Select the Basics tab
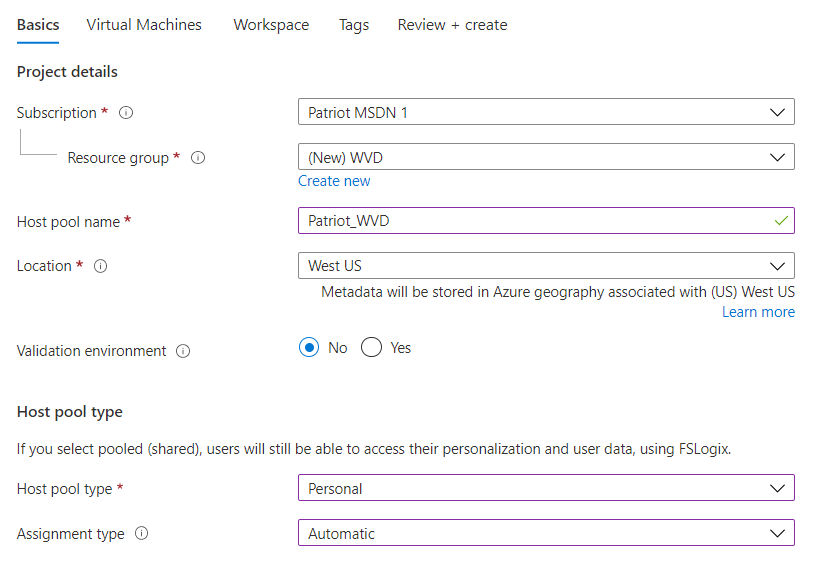Image resolution: width=830 pixels, height=573 pixels. [38, 25]
